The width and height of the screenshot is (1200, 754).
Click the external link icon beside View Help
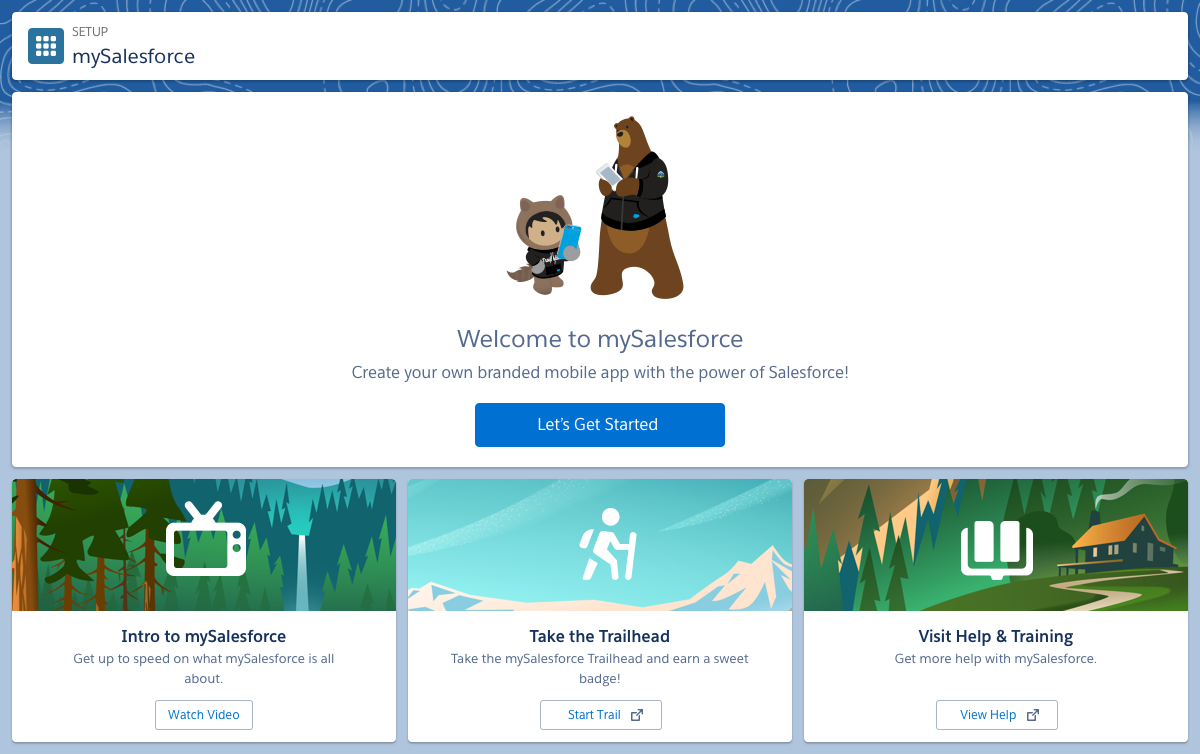(x=1033, y=715)
